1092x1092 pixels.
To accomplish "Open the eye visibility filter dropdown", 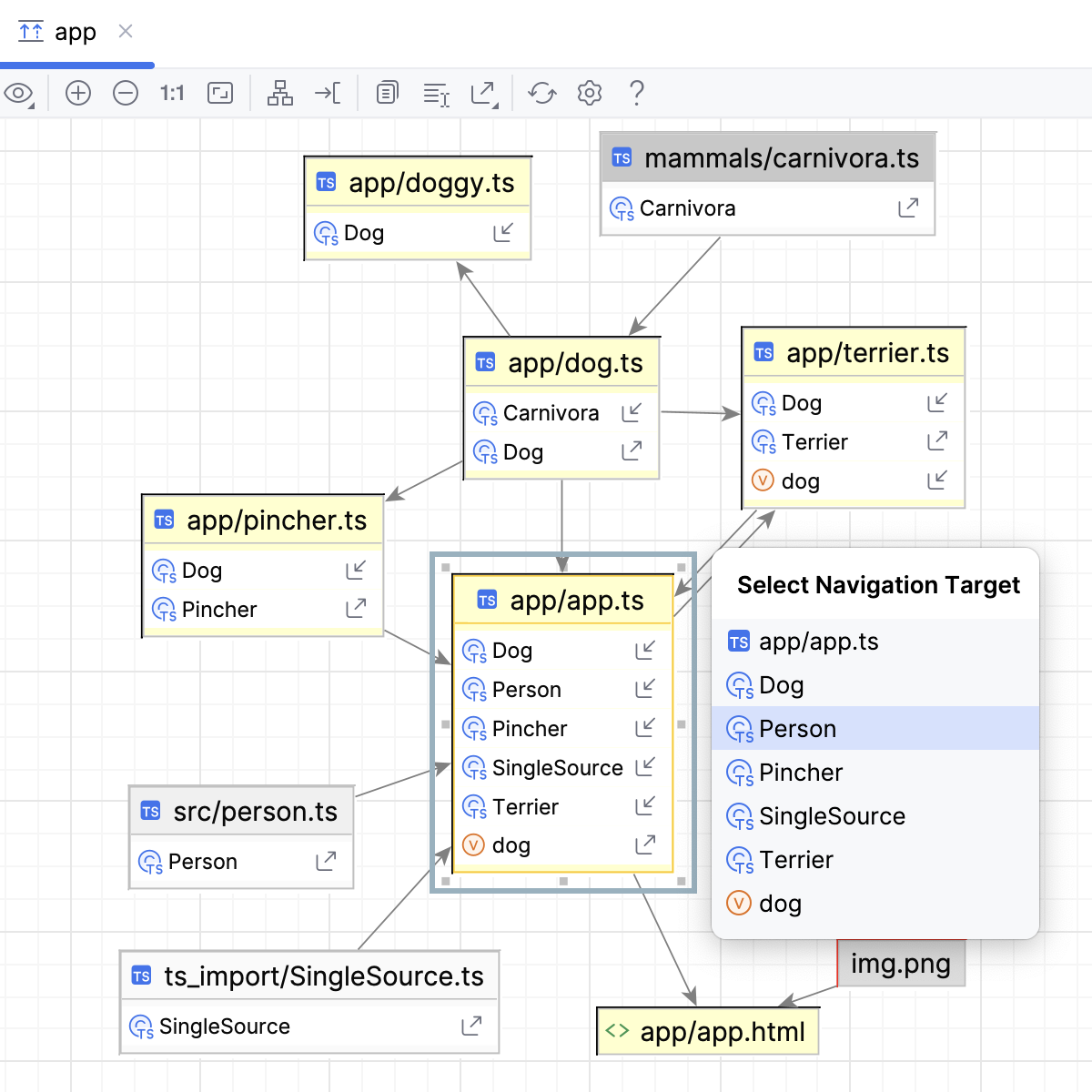I will click(x=19, y=94).
